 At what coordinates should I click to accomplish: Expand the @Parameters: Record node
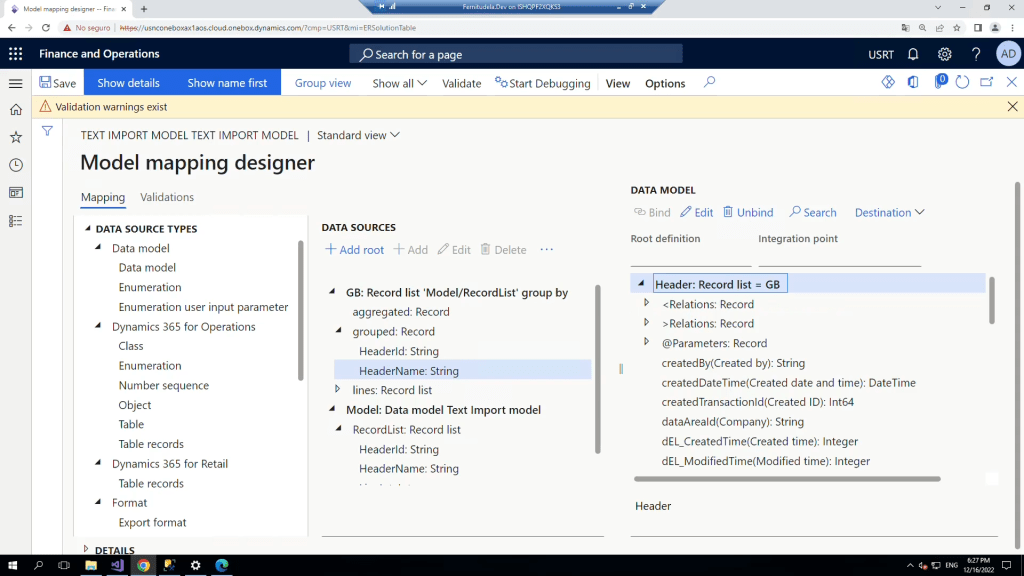click(x=647, y=343)
